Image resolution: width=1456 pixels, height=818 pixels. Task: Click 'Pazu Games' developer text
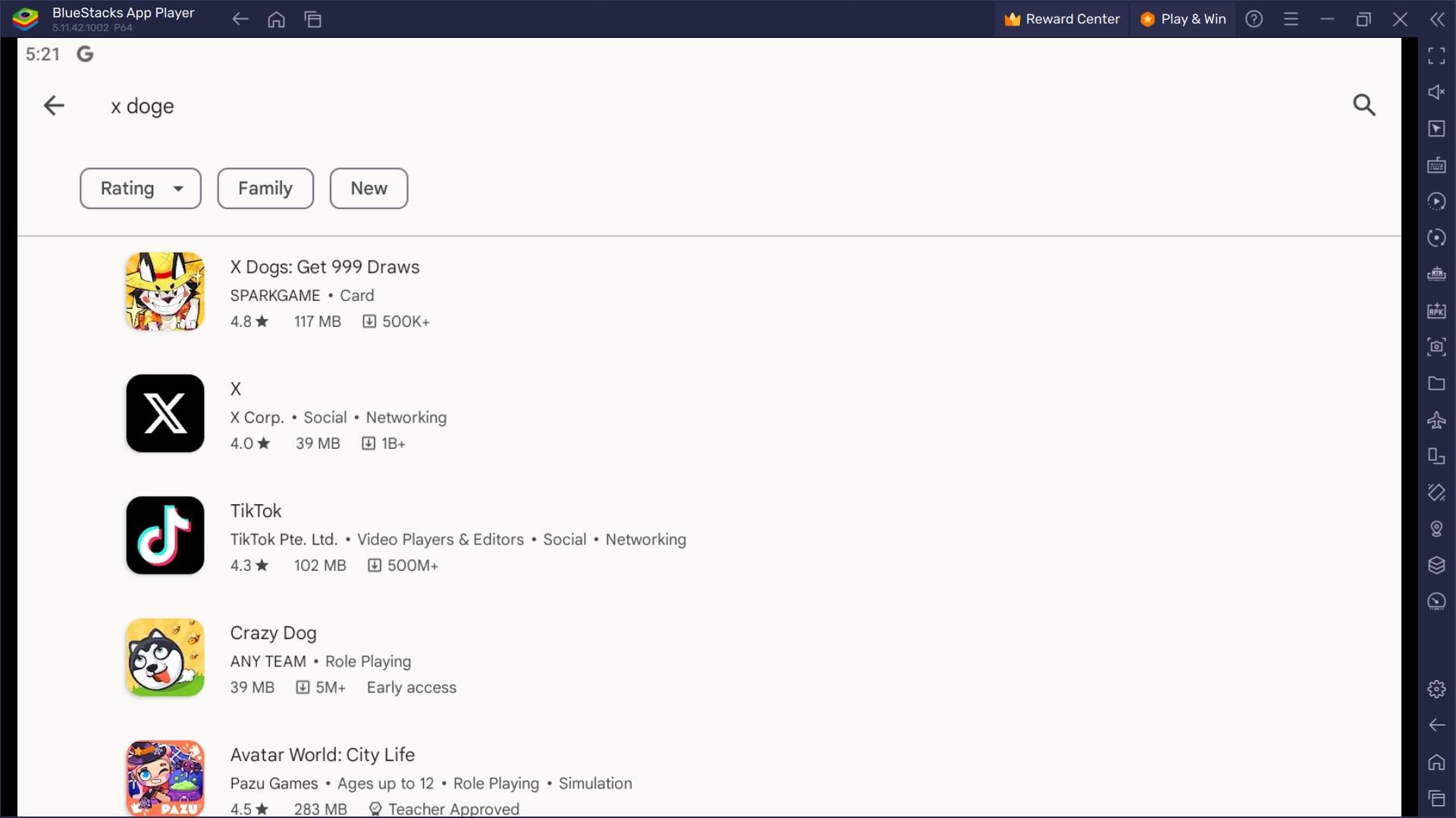pyautogui.click(x=274, y=784)
